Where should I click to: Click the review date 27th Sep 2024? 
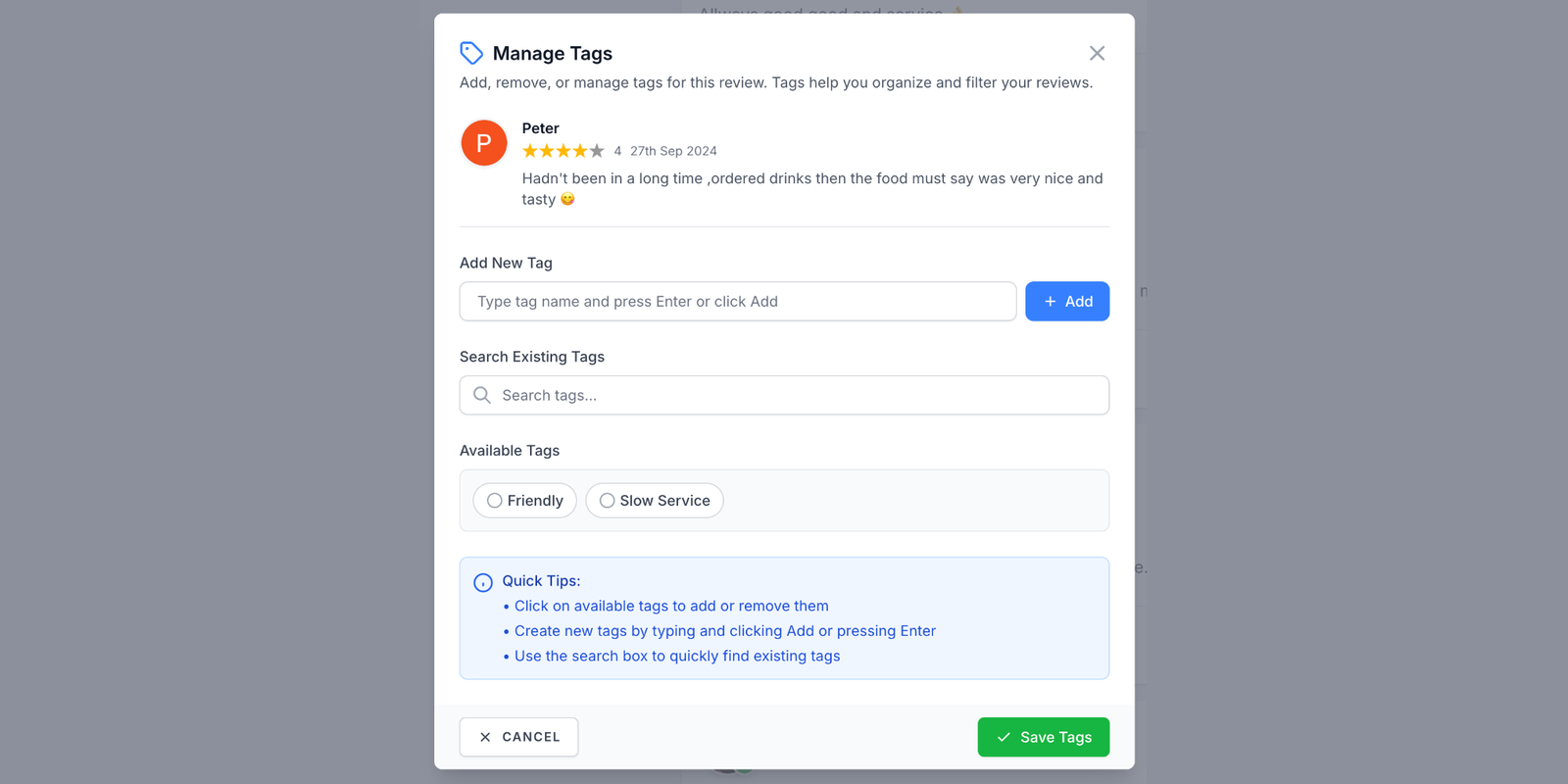pyautogui.click(x=673, y=151)
